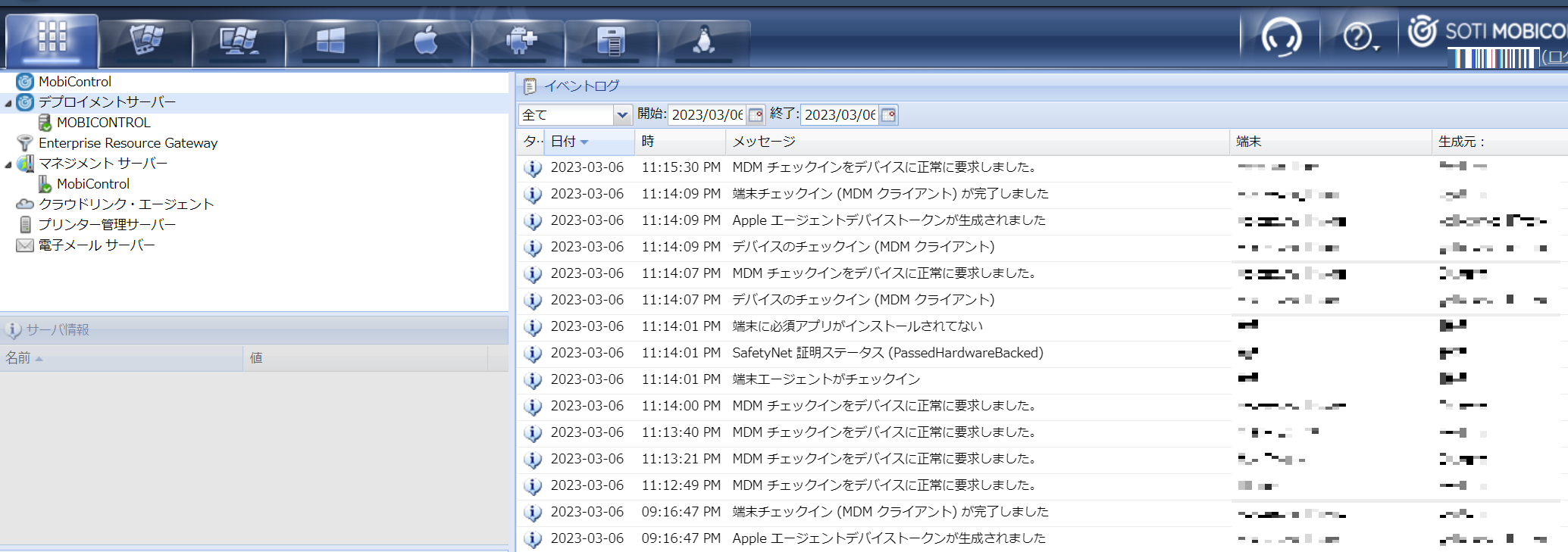Select the 09:16:47 PM 端末チェックイン完了 event
The height and width of the screenshot is (552, 1568).
[x=1042, y=512]
